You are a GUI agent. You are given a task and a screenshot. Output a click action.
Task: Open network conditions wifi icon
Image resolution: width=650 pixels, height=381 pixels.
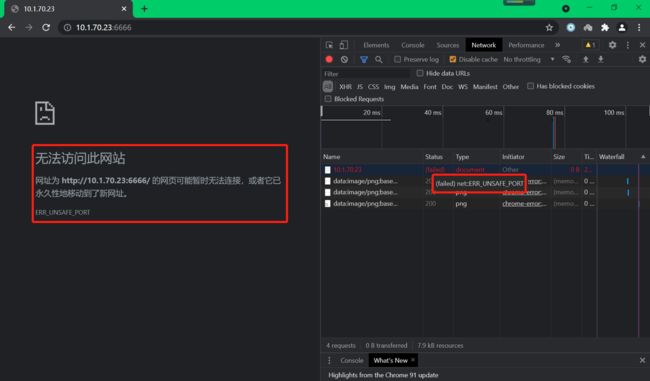click(567, 59)
